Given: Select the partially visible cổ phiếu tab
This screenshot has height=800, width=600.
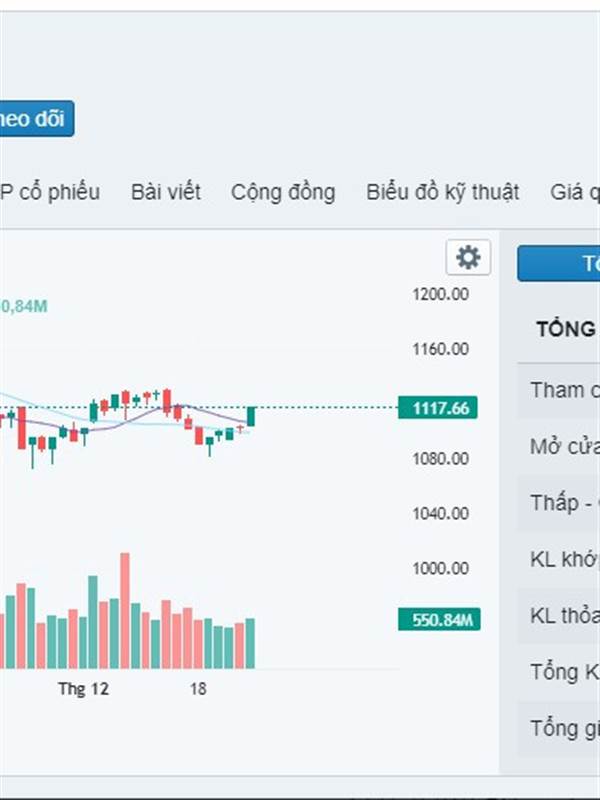Looking at the screenshot, I should 50,192.
